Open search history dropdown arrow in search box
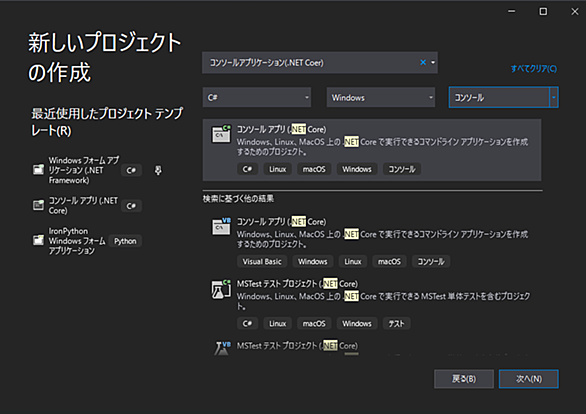This screenshot has height=414, width=586. pos(433,62)
